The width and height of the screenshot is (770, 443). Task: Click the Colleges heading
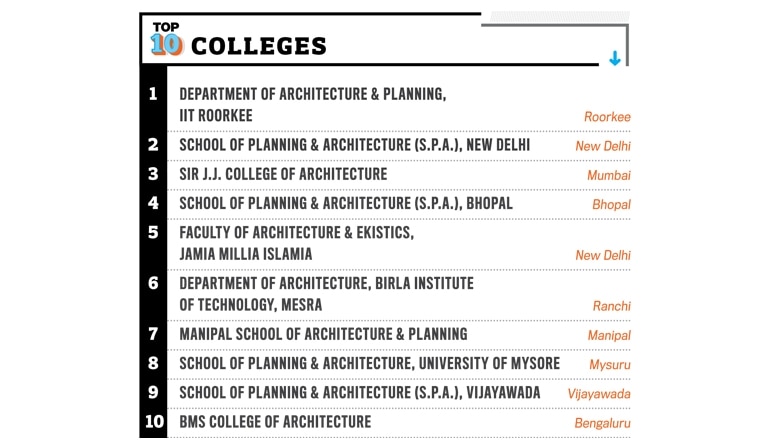258,46
